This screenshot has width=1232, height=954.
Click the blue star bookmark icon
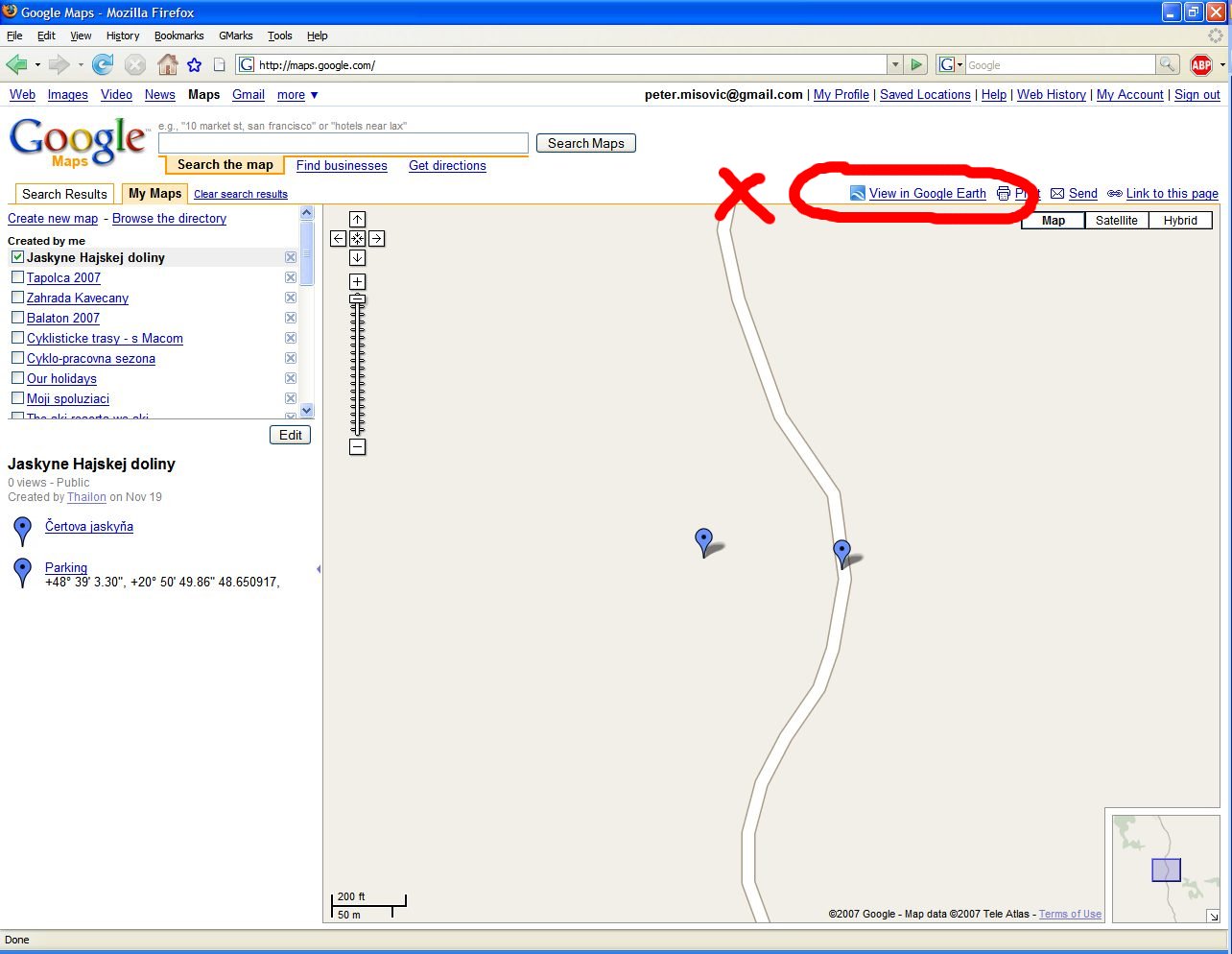click(195, 64)
